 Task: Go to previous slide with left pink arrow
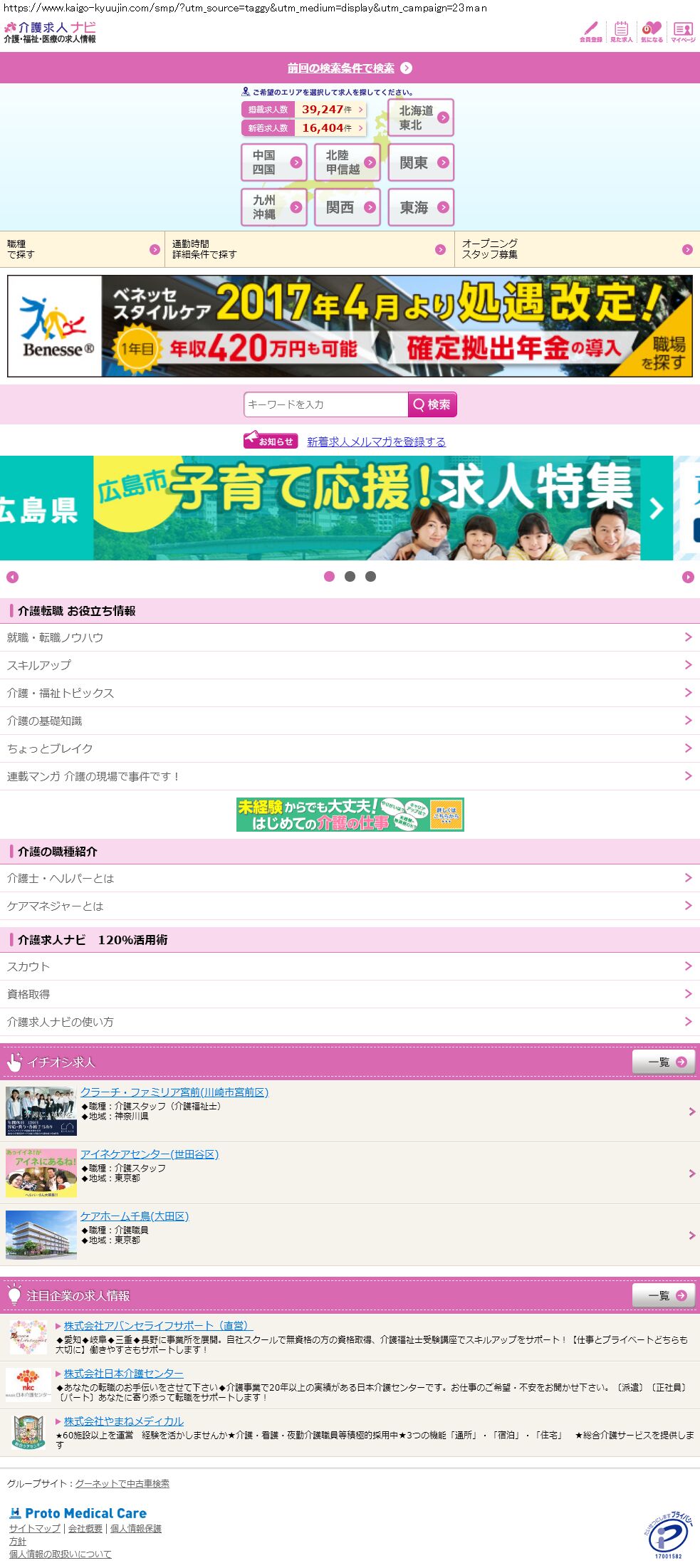(12, 577)
